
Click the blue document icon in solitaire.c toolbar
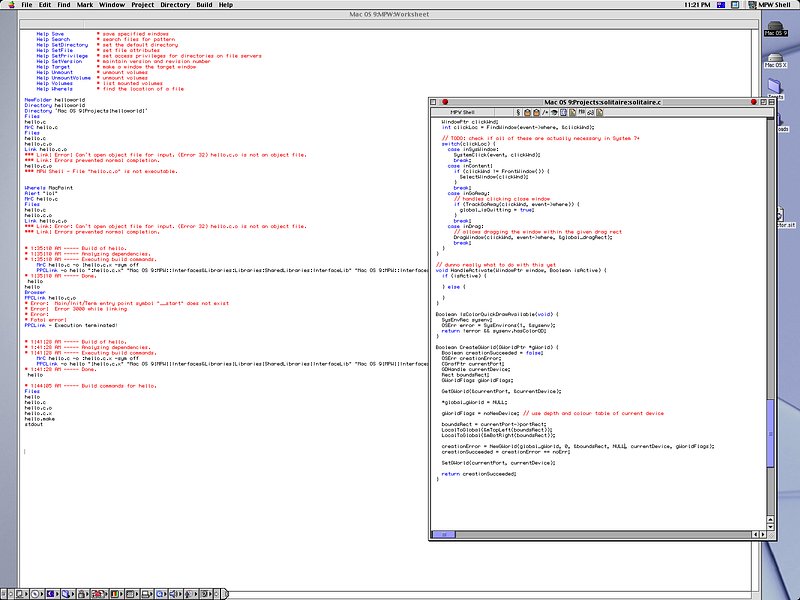click(563, 112)
